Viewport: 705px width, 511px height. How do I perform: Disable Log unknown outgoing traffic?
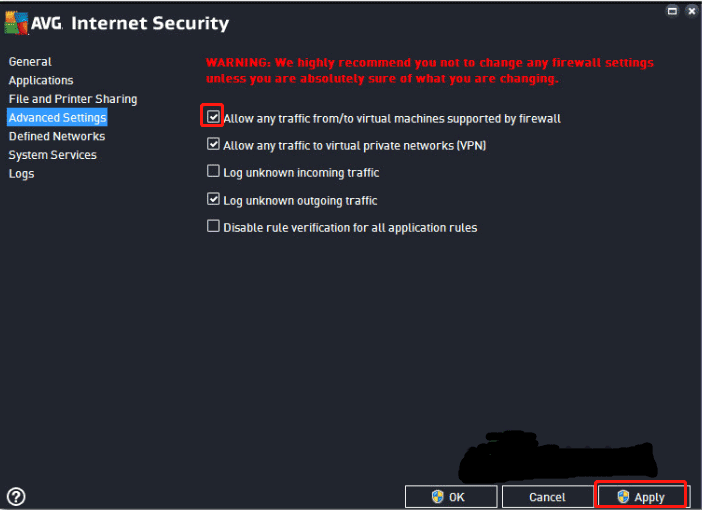click(x=213, y=199)
